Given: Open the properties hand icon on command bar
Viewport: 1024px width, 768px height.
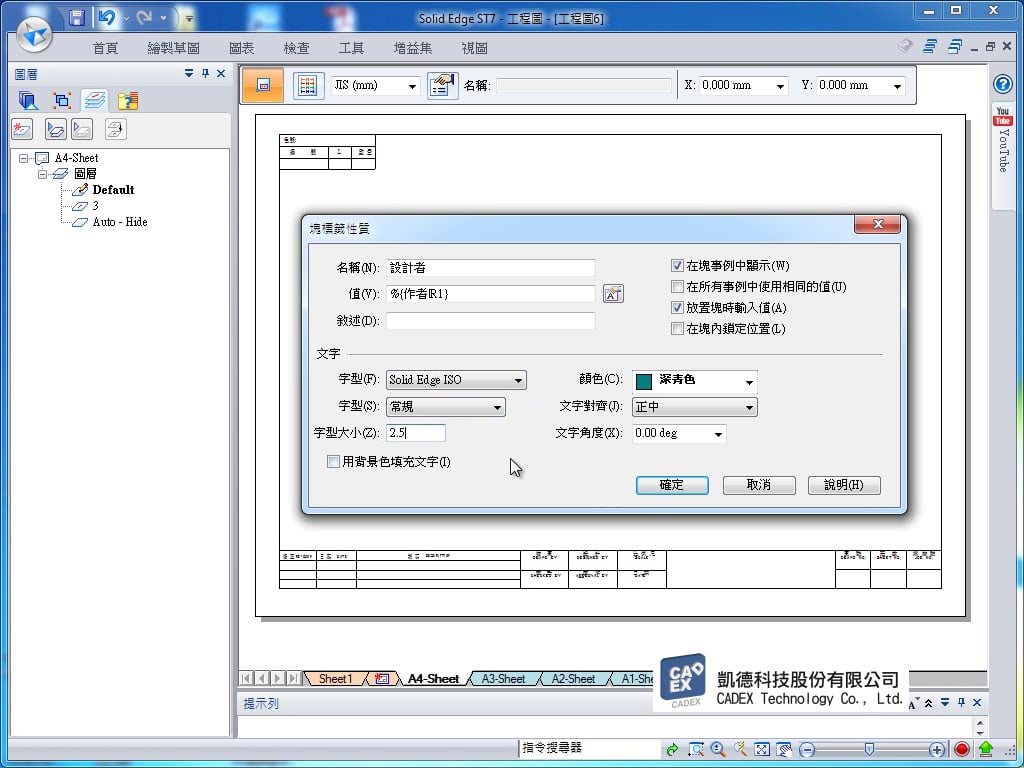Looking at the screenshot, I should pos(443,86).
